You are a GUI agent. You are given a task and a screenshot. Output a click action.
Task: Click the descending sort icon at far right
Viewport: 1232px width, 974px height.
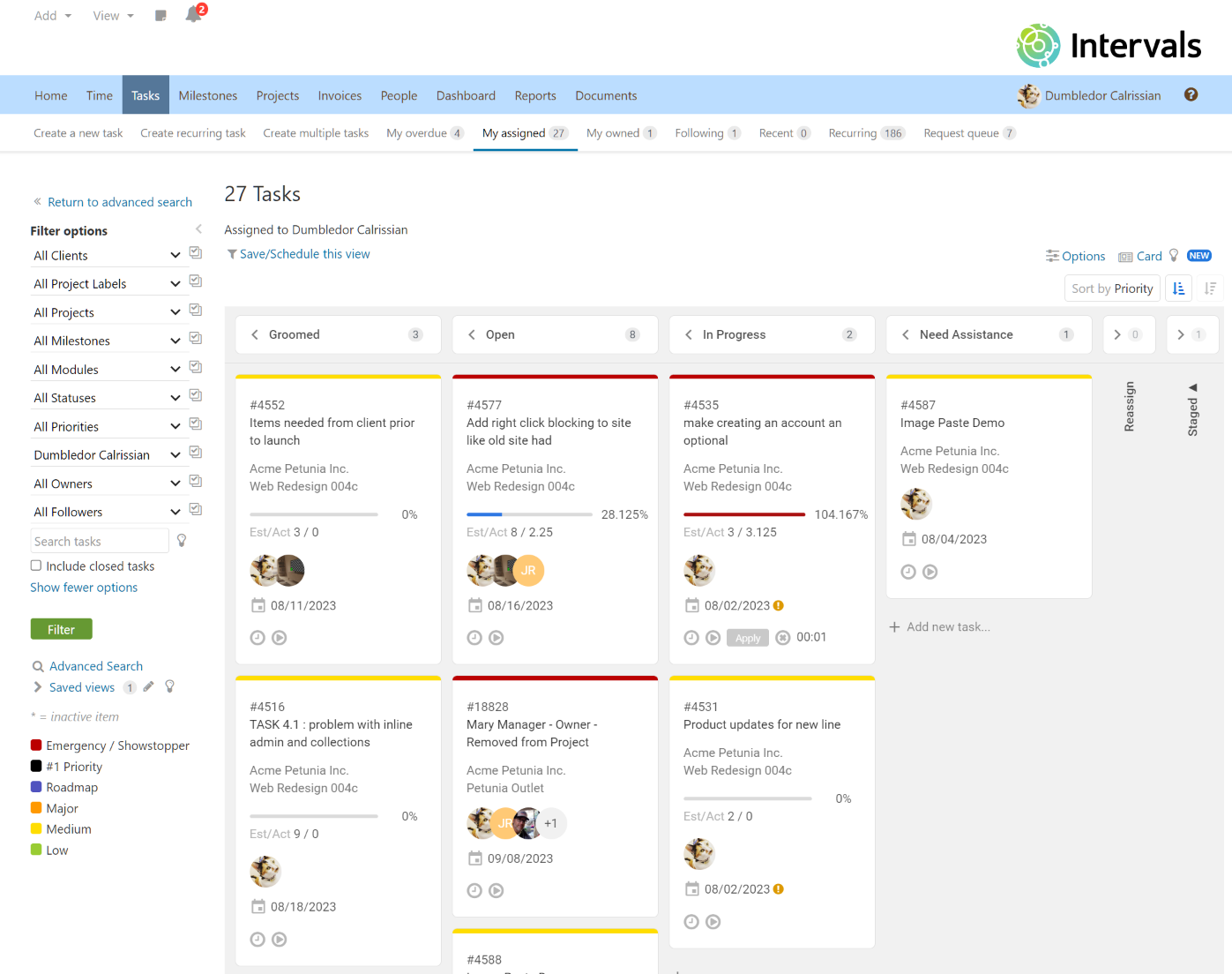pos(1212,288)
